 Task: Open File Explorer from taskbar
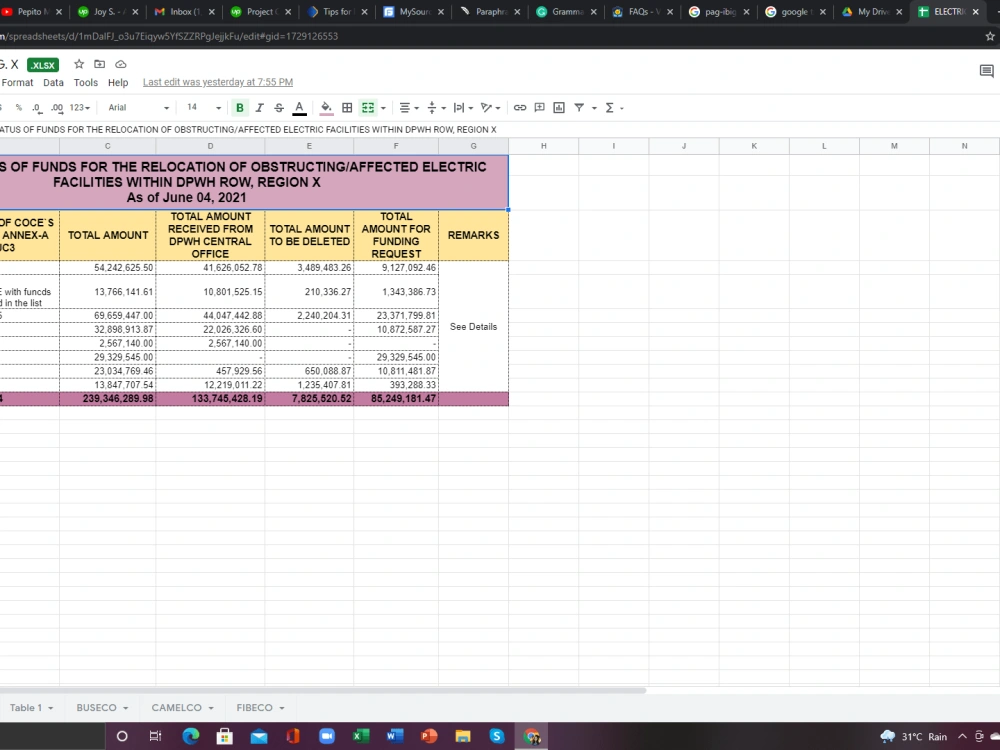463,736
